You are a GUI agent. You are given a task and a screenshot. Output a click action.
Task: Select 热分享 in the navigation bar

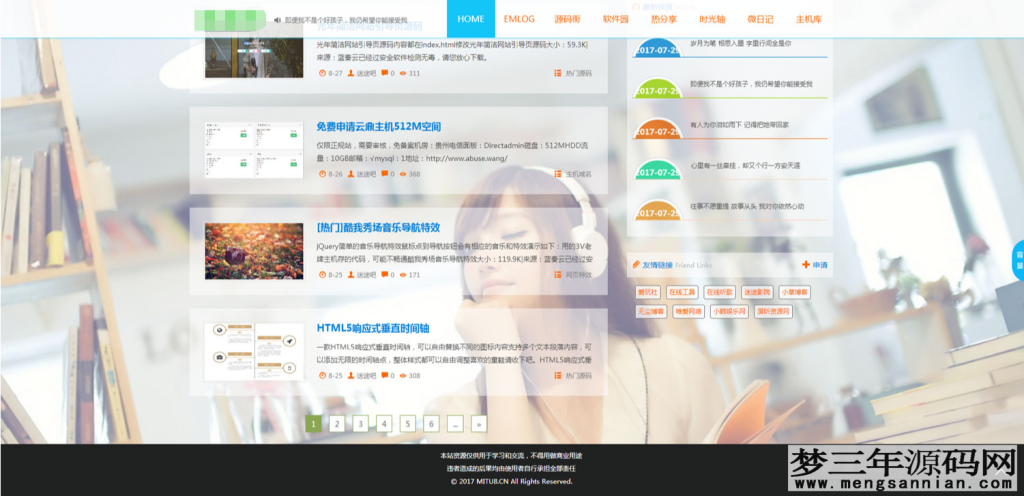pos(664,19)
